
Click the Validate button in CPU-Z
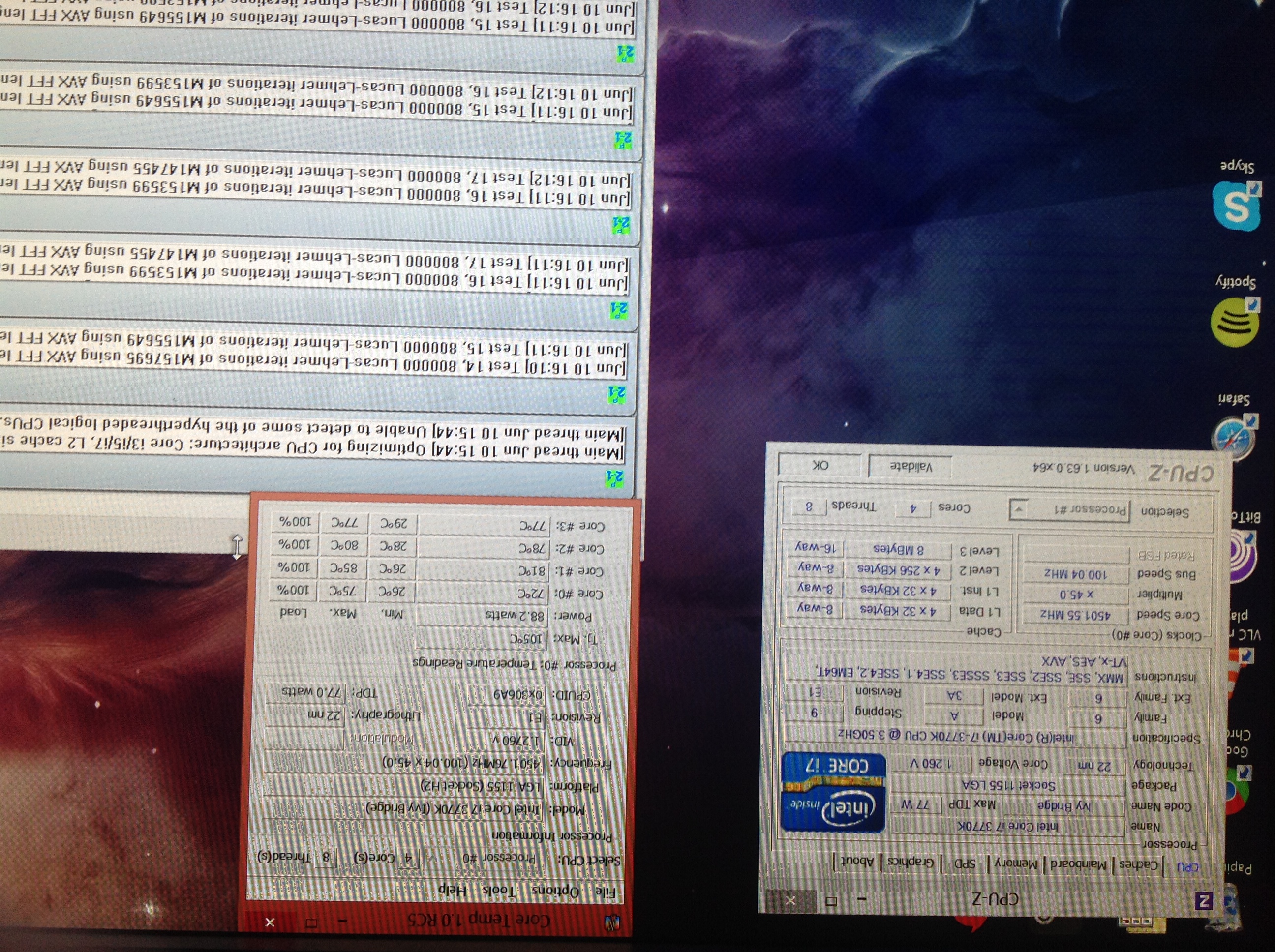(x=911, y=466)
